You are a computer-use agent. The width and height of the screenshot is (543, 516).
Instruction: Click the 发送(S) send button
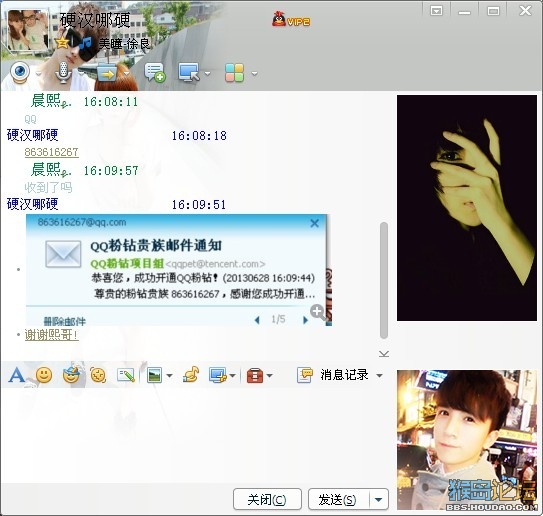pos(338,499)
